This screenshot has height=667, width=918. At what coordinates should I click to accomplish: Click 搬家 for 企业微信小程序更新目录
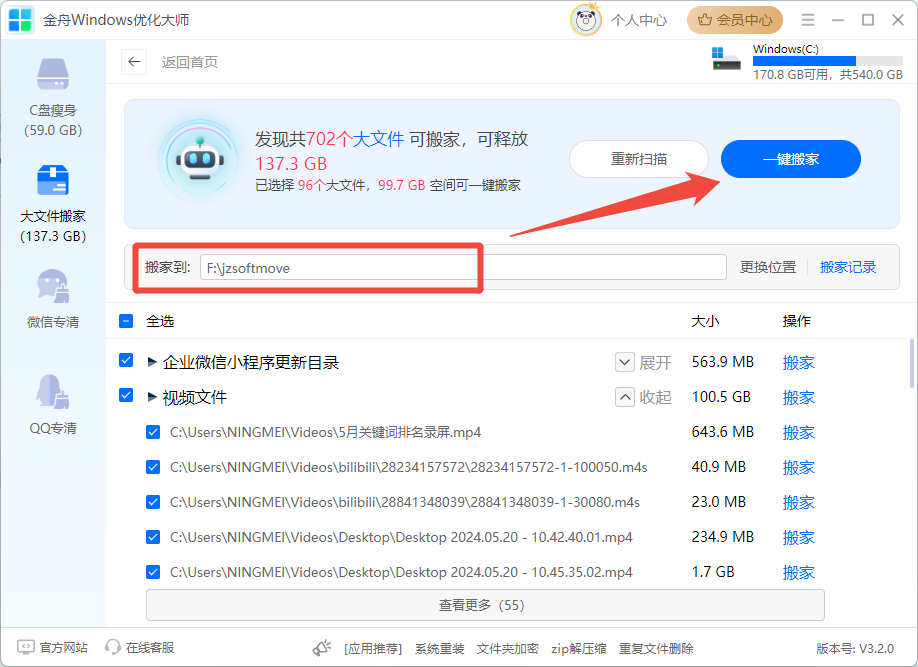coord(799,362)
